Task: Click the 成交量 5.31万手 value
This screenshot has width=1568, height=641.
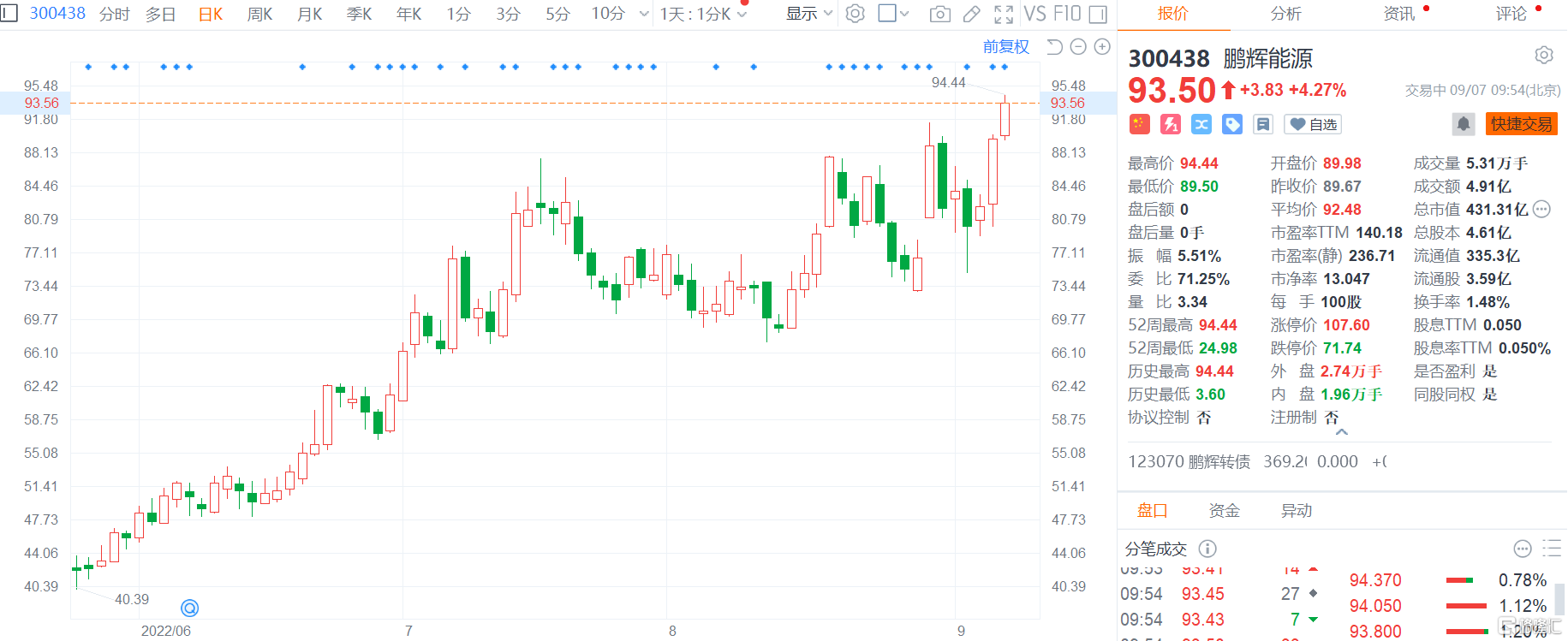Action: [1497, 163]
